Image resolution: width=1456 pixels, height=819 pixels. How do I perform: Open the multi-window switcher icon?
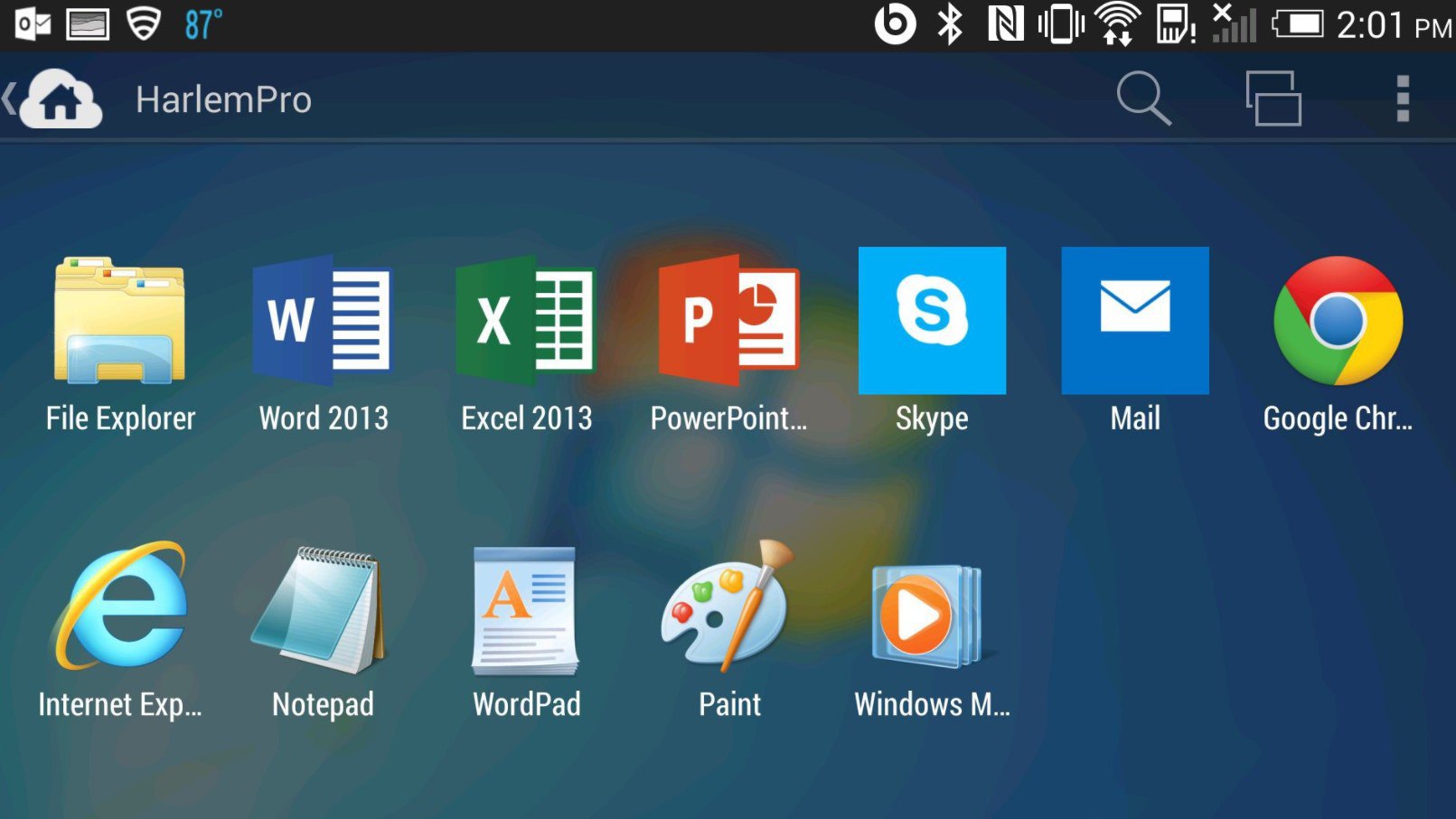coord(1273,98)
